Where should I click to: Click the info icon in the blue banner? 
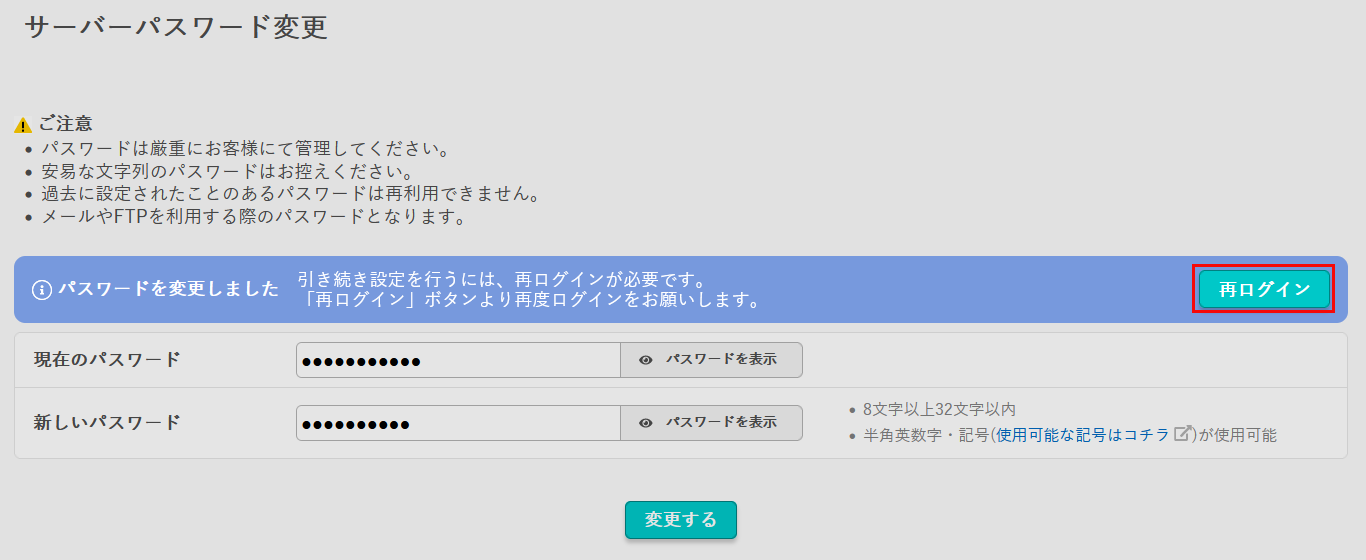click(x=42, y=290)
